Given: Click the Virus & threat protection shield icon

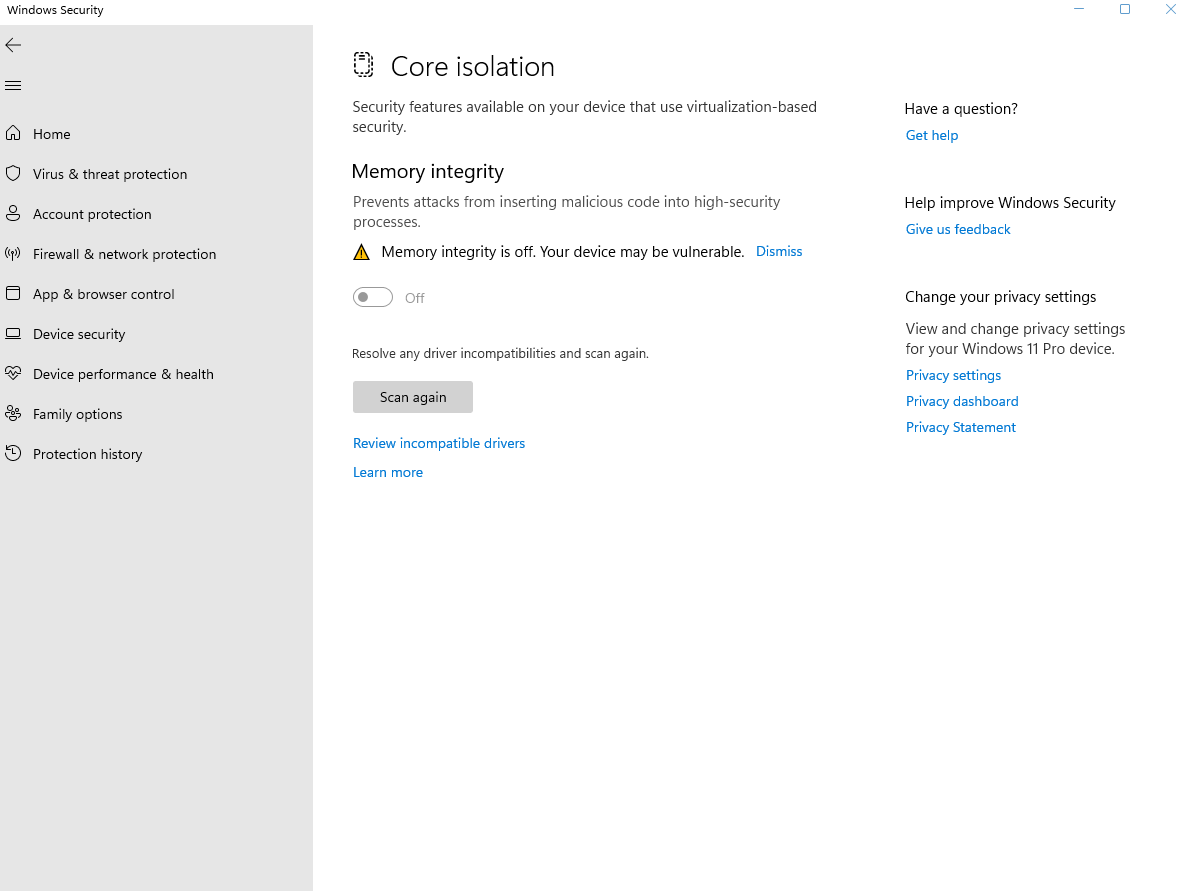Looking at the screenshot, I should [x=13, y=174].
